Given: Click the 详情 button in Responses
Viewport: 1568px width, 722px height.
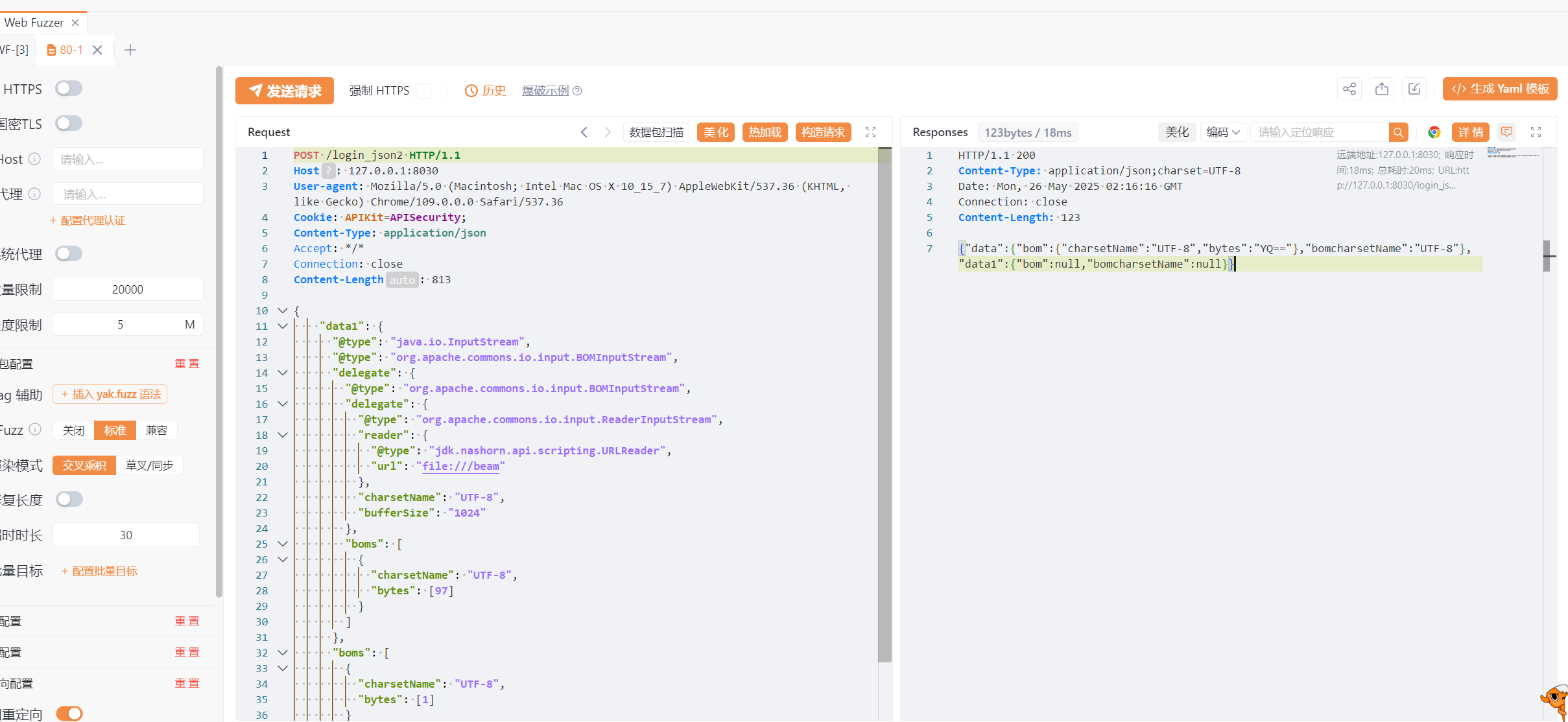Looking at the screenshot, I should coord(1471,132).
